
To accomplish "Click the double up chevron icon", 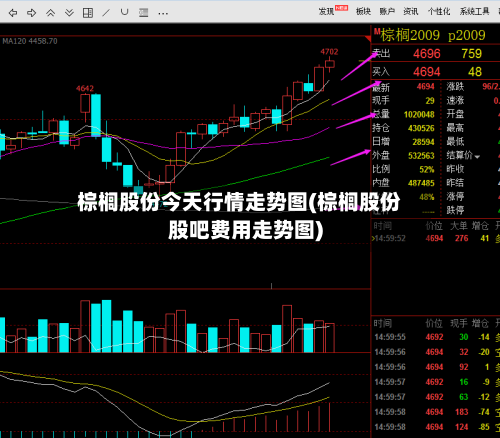I will pos(50,13).
